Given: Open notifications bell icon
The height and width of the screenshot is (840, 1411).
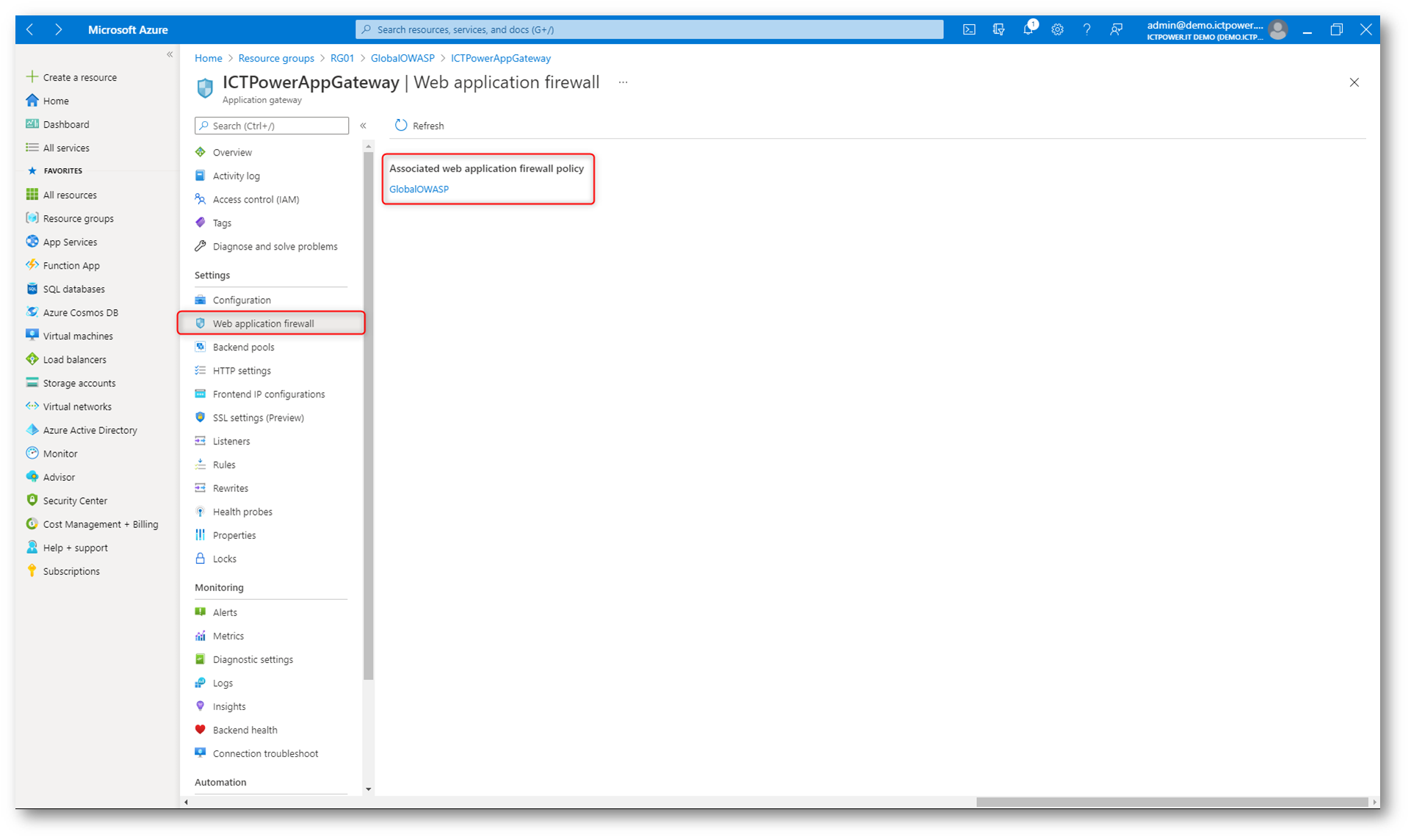Looking at the screenshot, I should [1028, 29].
